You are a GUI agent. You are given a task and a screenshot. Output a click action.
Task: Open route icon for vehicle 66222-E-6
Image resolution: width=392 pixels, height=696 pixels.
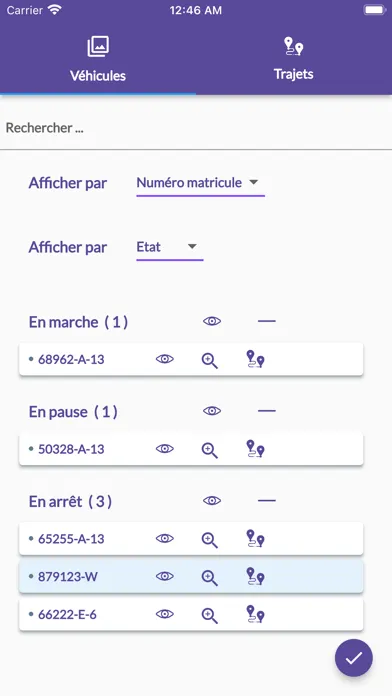point(255,614)
